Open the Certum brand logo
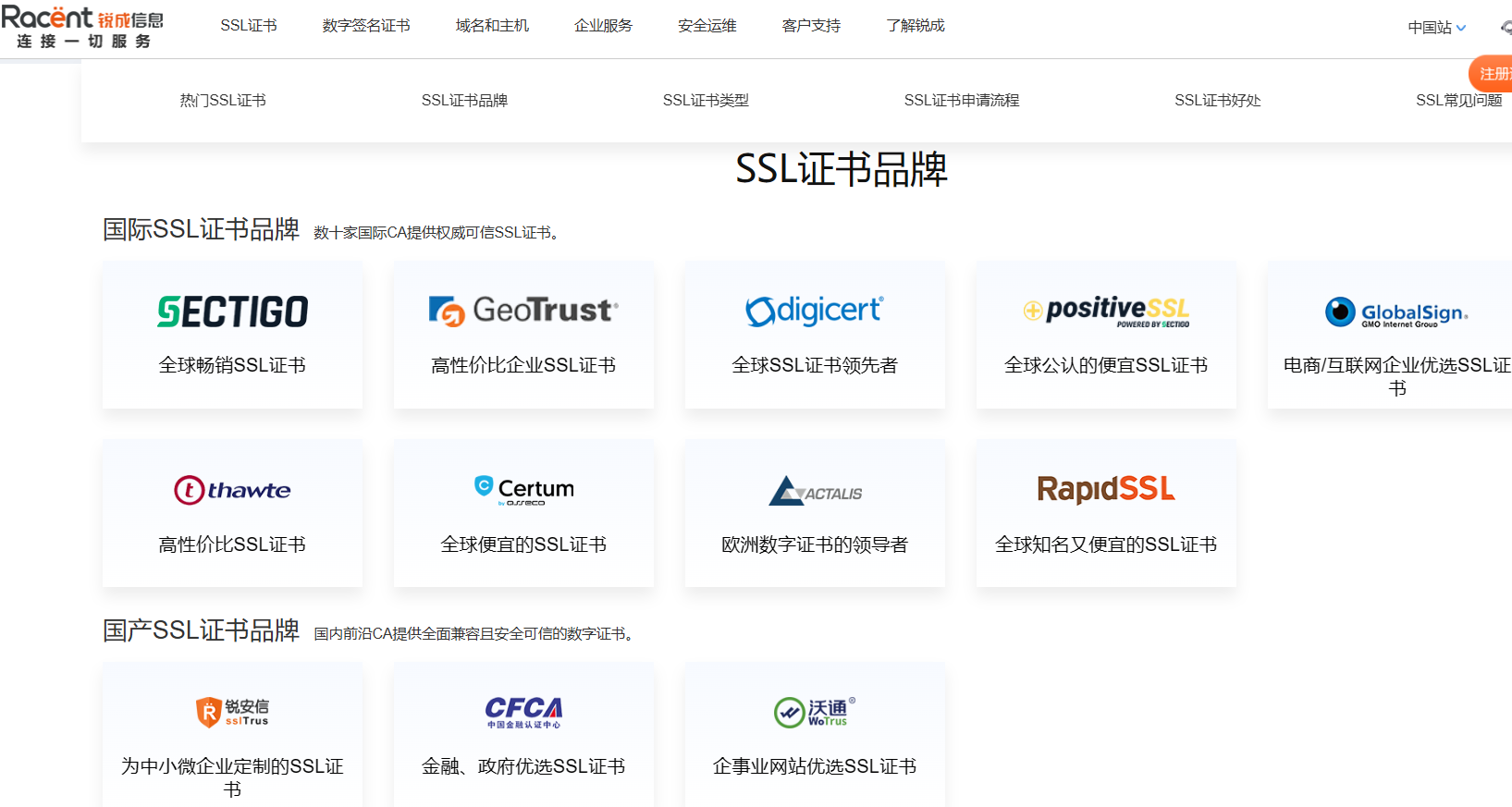 (x=523, y=490)
